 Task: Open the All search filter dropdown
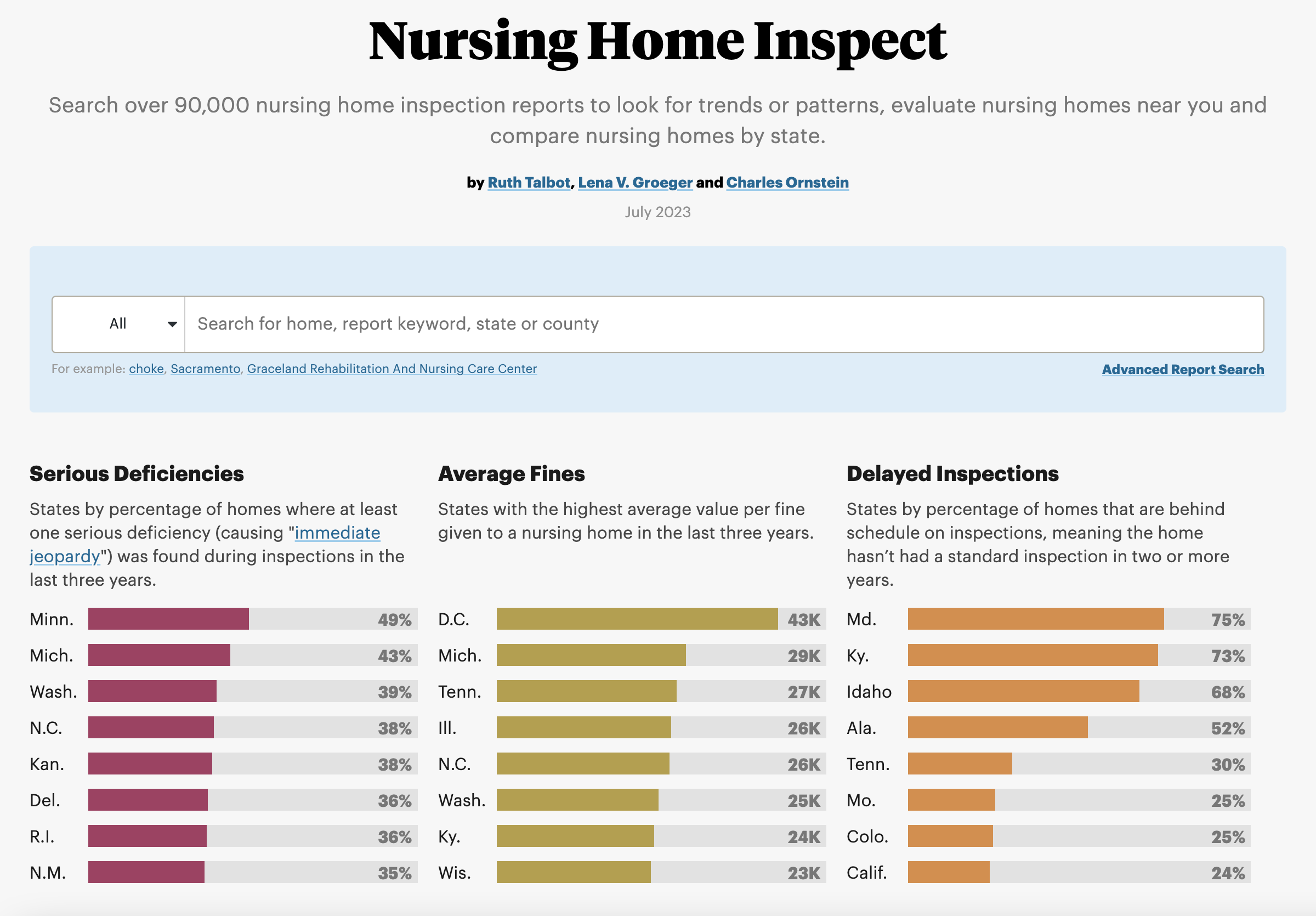(118, 324)
